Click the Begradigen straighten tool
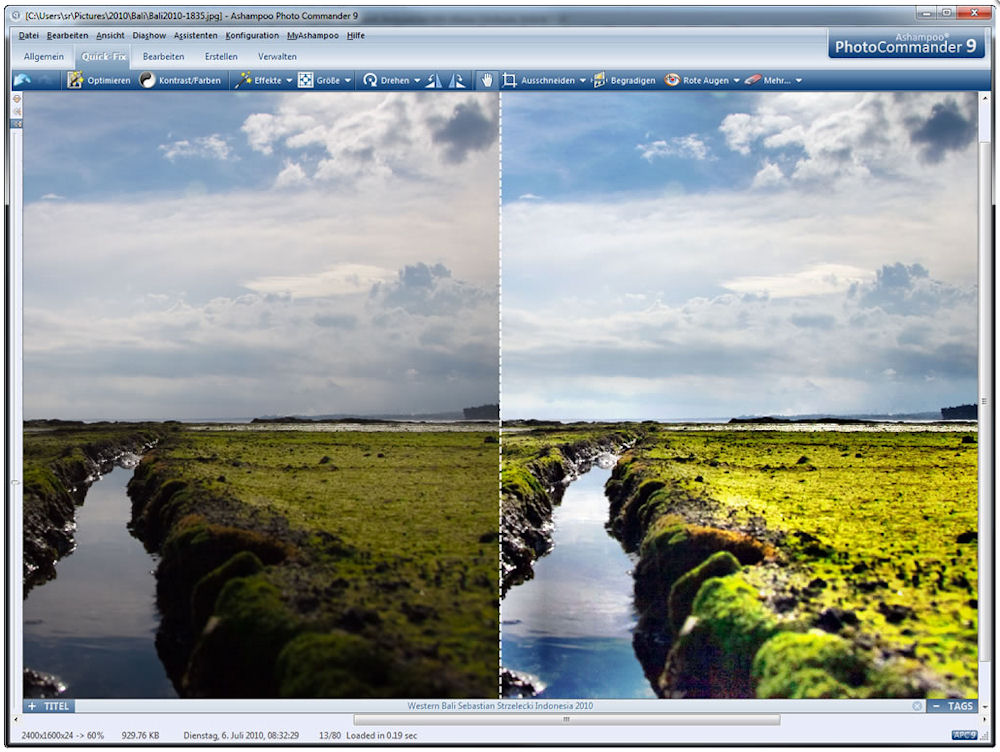1000x752 pixels. 600,80
